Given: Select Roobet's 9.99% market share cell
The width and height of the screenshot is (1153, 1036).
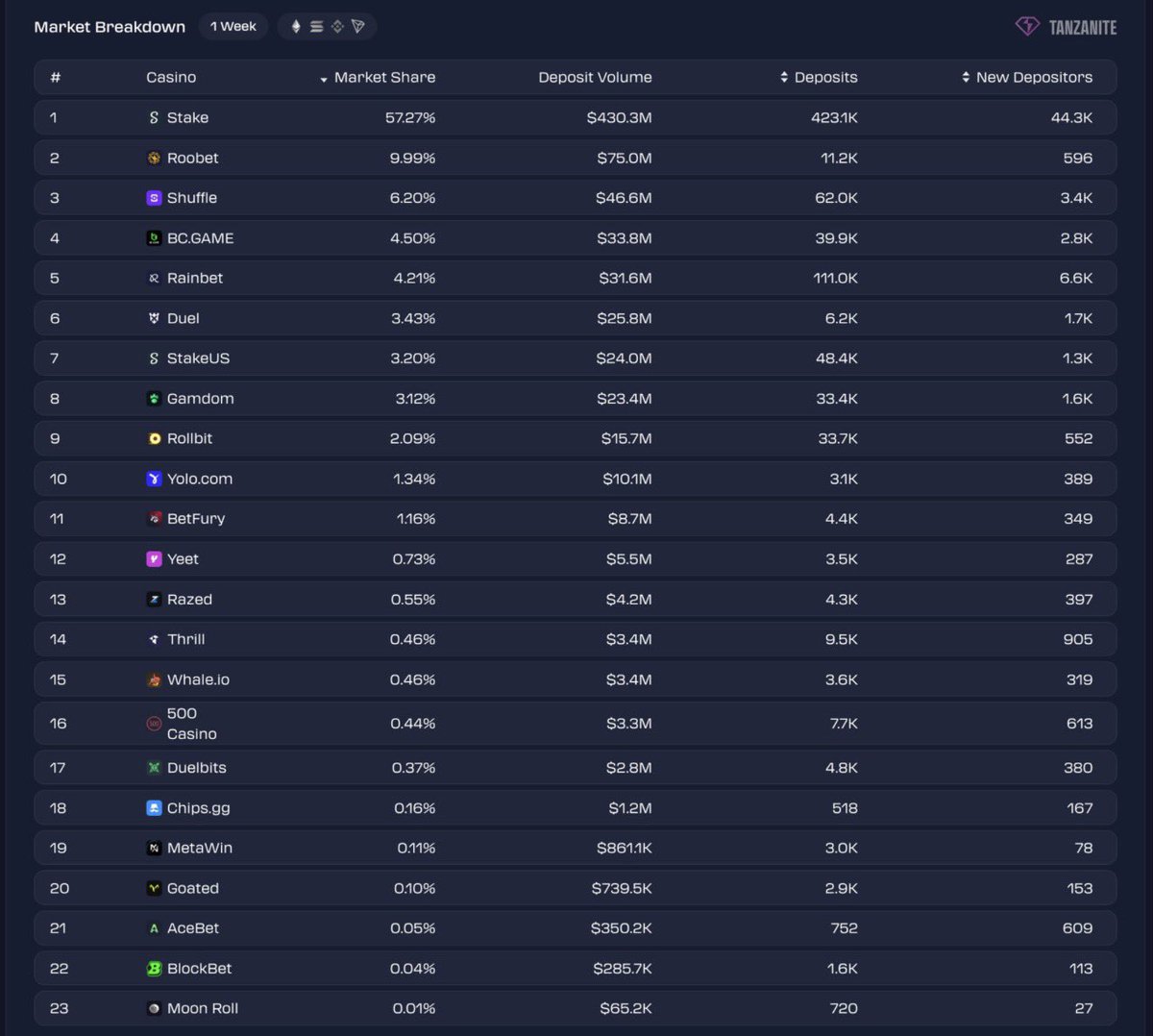Looking at the screenshot, I should click(412, 158).
